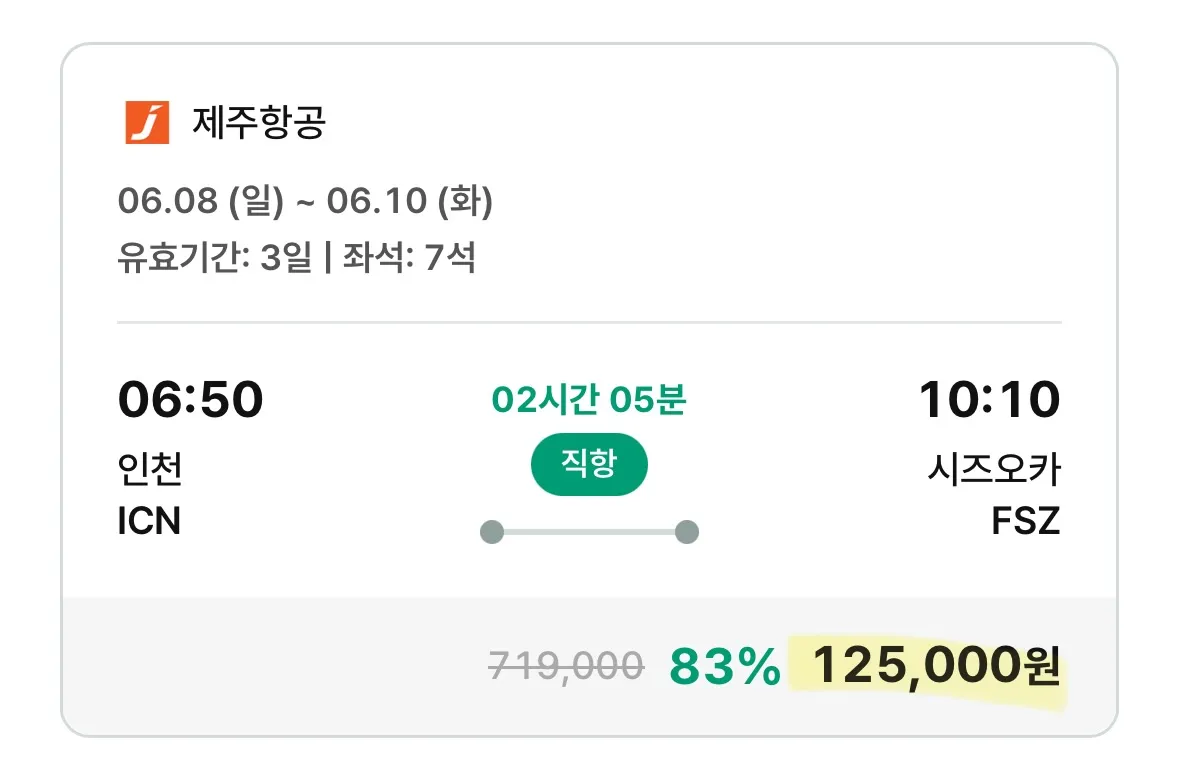Viewport: 1179px width, 781px height.
Task: Click the right route destination dot
Action: (x=686, y=532)
